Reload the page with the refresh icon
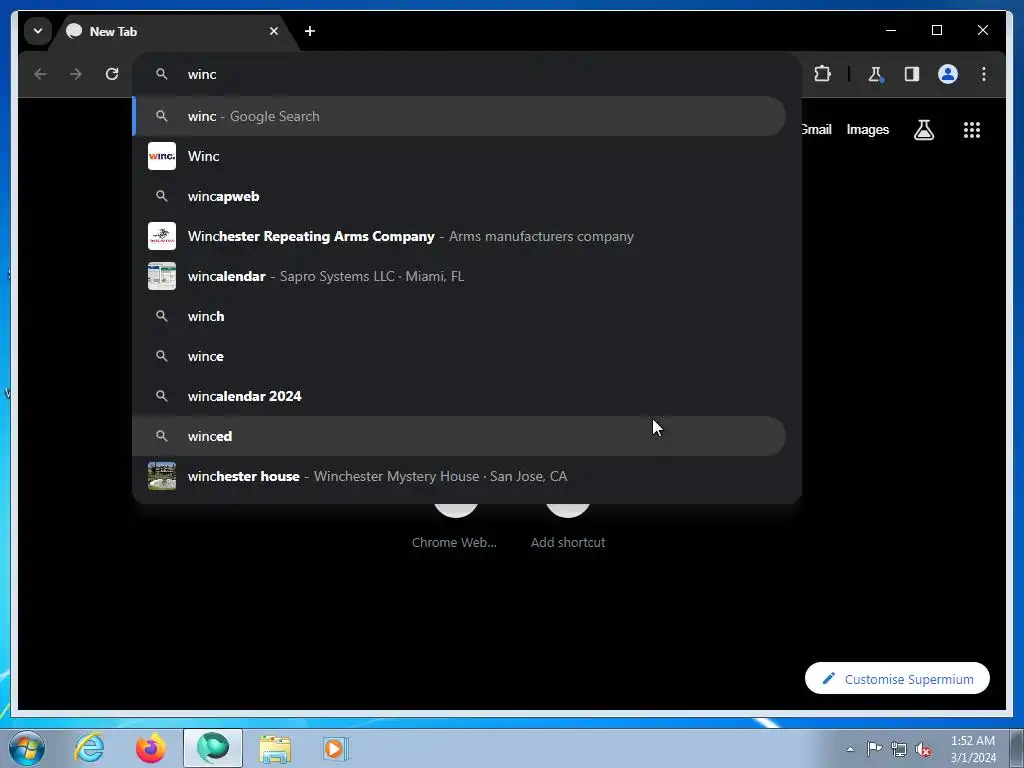Viewport: 1024px width, 768px height. (112, 74)
